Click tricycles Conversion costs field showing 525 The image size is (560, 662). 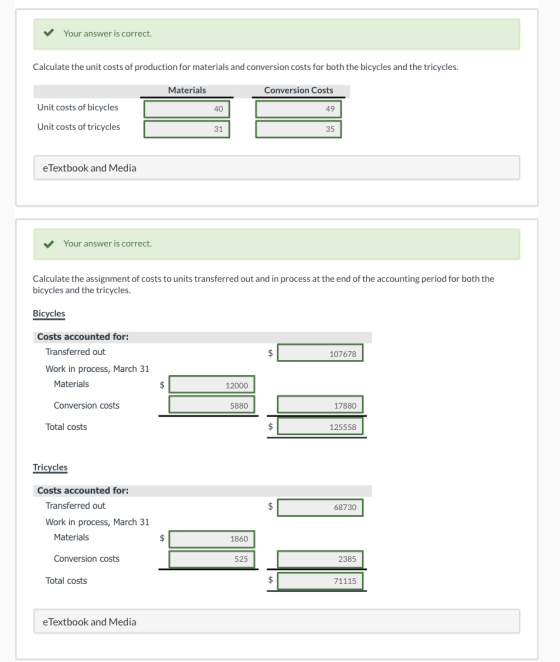tap(212, 559)
